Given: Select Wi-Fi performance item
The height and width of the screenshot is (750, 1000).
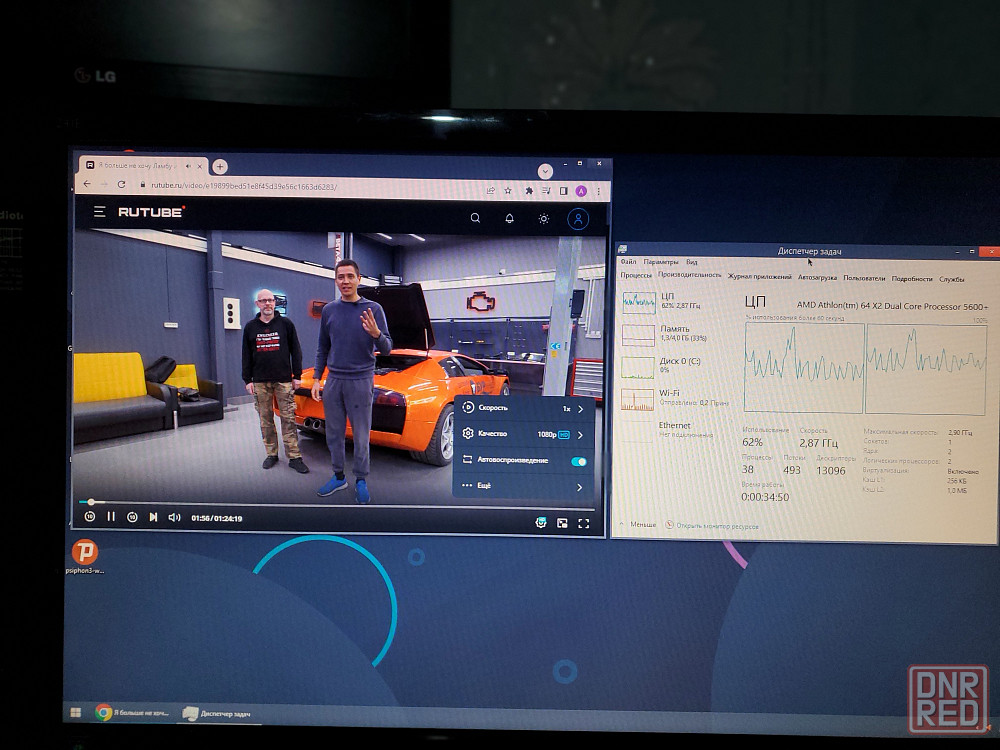Looking at the screenshot, I should 676,398.
